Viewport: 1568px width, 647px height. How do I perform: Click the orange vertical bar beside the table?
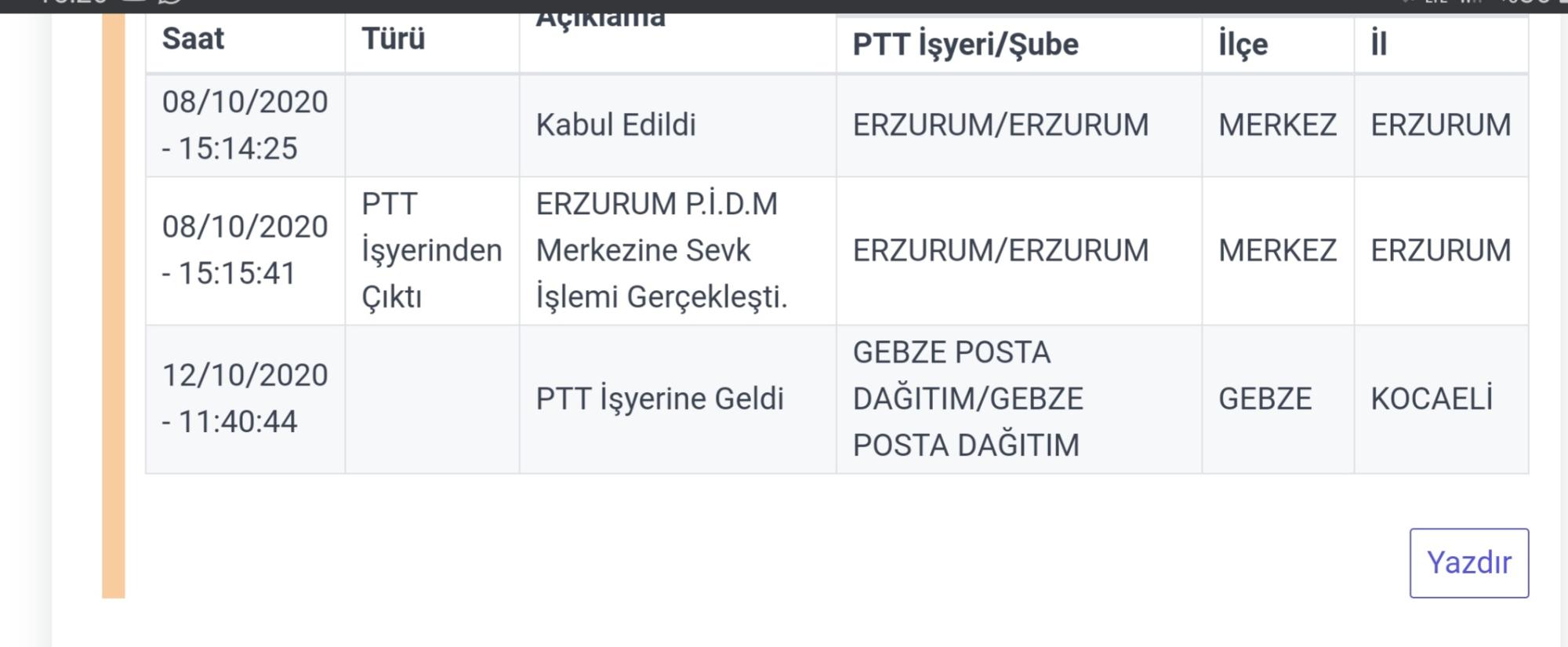click(x=114, y=306)
